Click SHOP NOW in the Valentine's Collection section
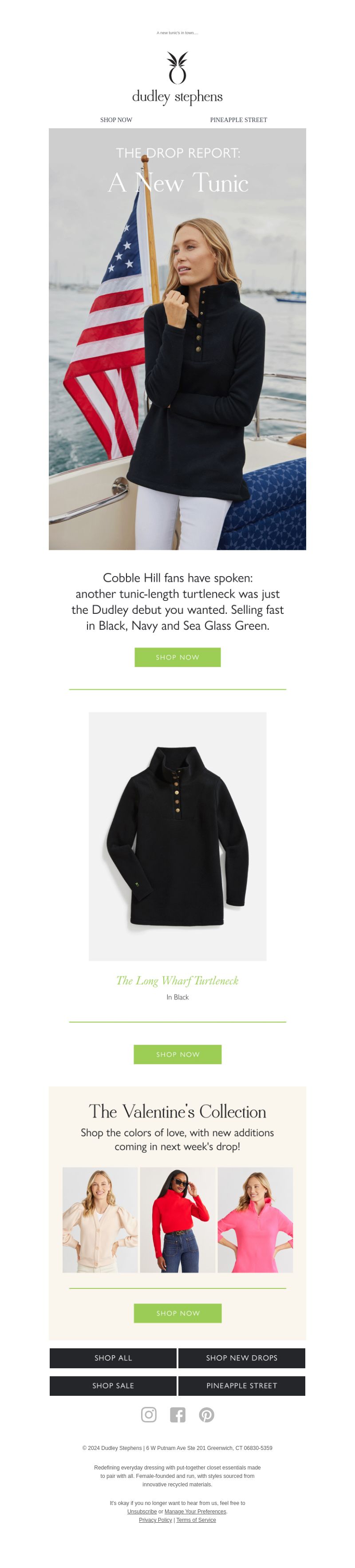Image resolution: width=355 pixels, height=1568 pixels. pos(178,1313)
